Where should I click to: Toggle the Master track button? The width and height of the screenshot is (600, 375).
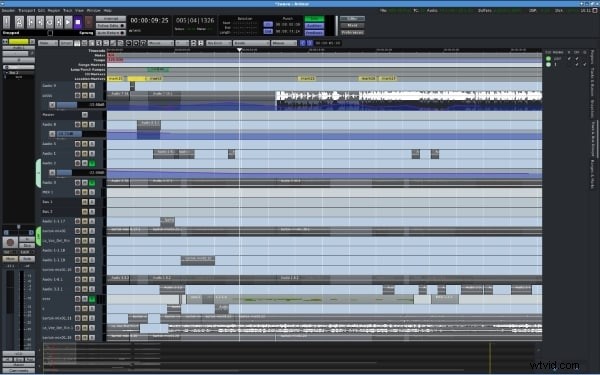click(x=85, y=115)
